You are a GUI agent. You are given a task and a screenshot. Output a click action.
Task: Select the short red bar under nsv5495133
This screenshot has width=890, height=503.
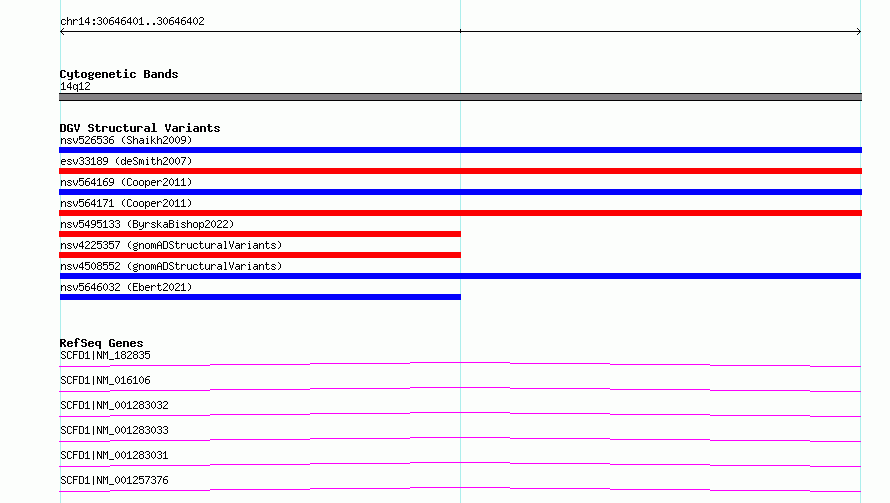click(x=260, y=234)
